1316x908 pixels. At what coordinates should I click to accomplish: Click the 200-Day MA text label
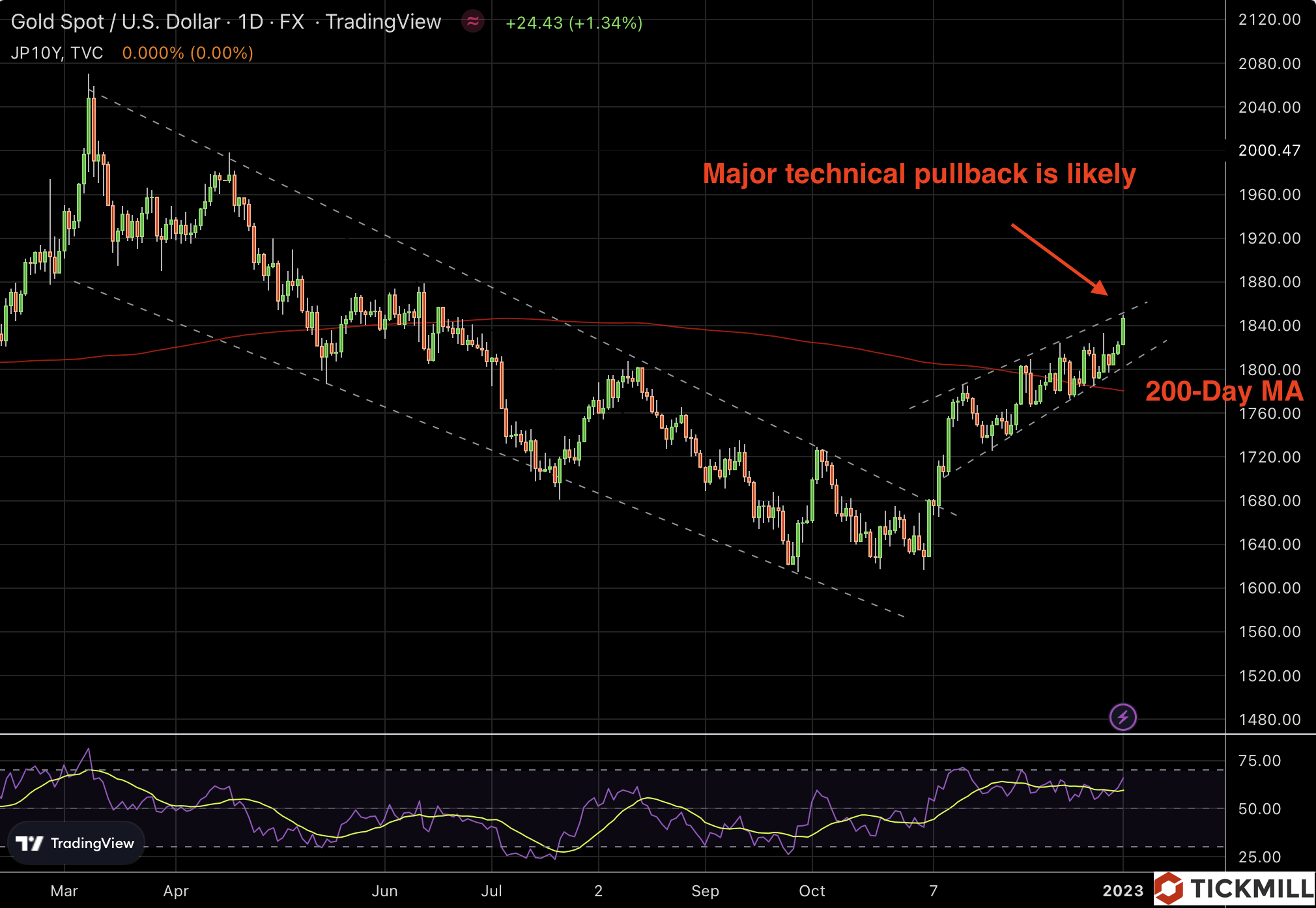click(1223, 391)
